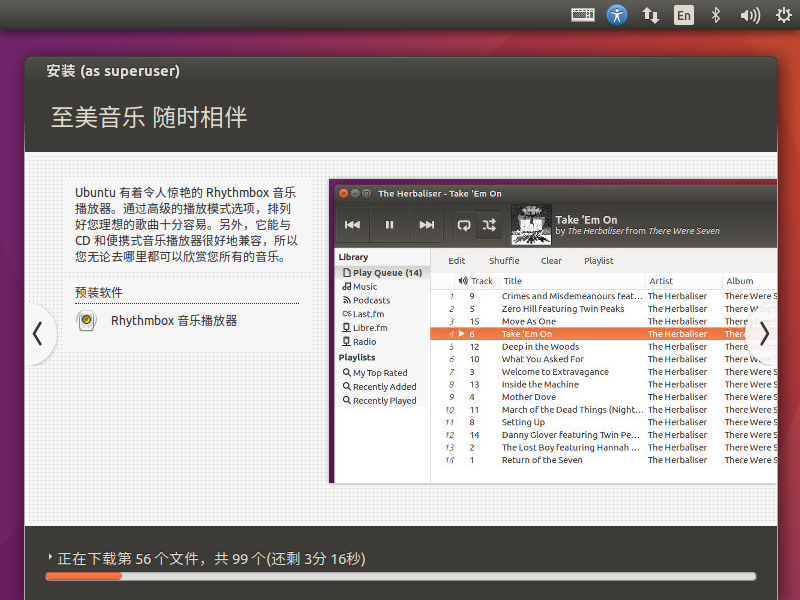Select the track 'The Lost Boy featuring Hannah …'
Image resolution: width=800 pixels, height=600 pixels.
(604, 447)
